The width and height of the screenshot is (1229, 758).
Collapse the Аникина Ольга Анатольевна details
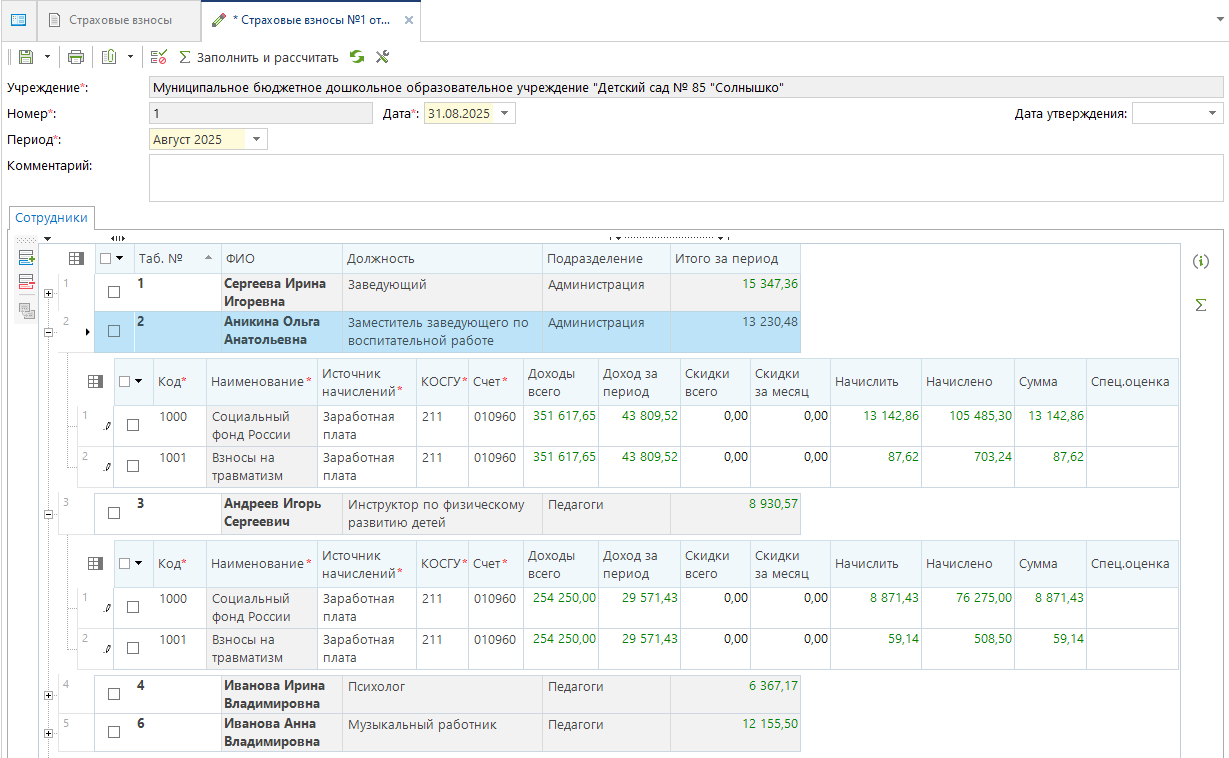49,332
